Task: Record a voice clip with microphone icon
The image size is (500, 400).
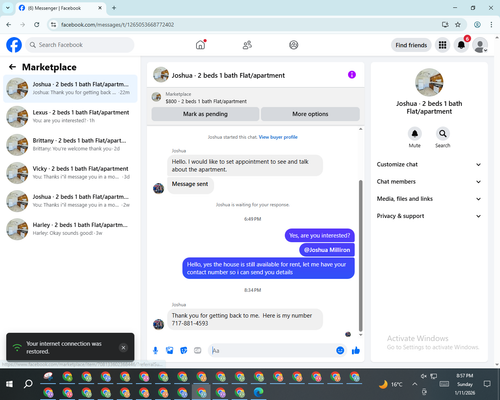Action: coord(155,350)
